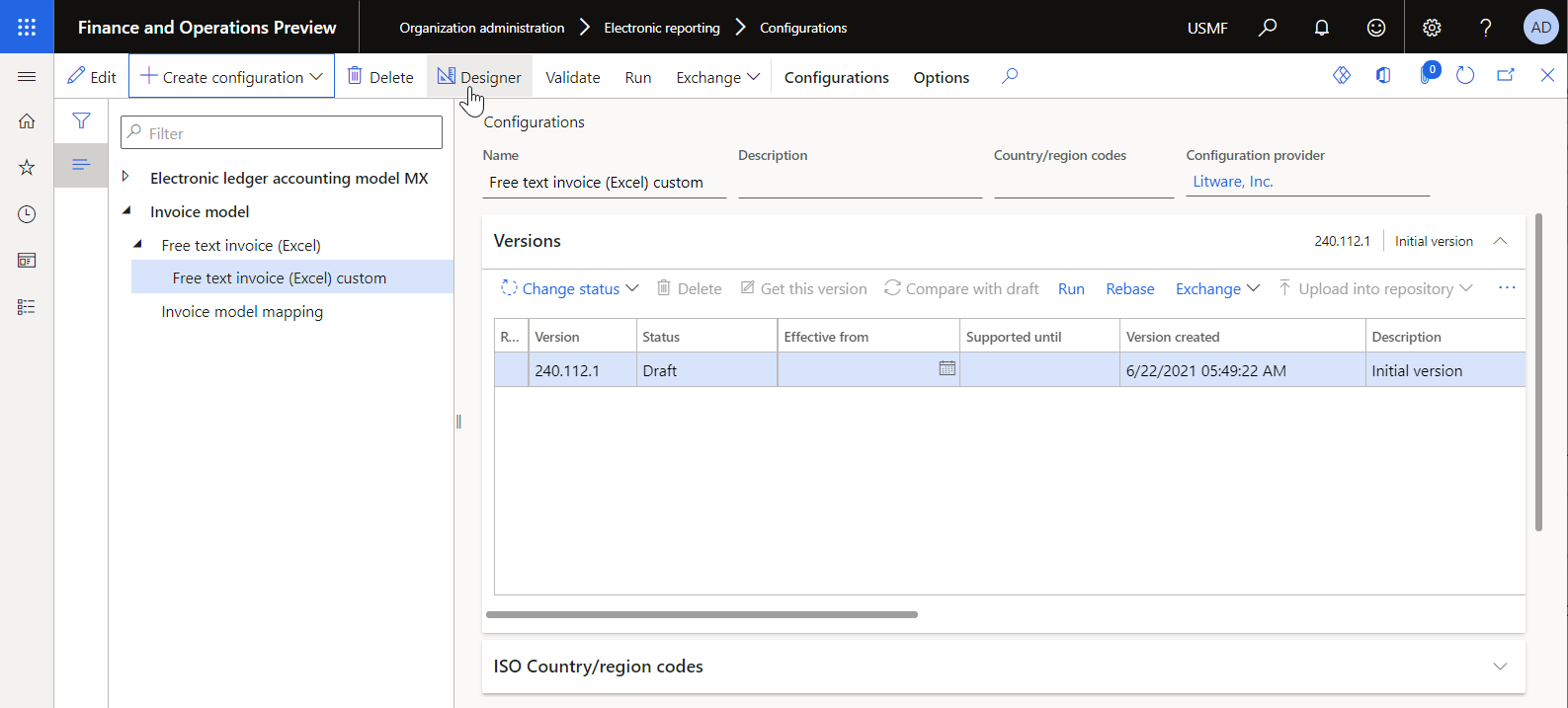Image resolution: width=1568 pixels, height=708 pixels.
Task: Switch to the Options tab
Action: click(942, 77)
